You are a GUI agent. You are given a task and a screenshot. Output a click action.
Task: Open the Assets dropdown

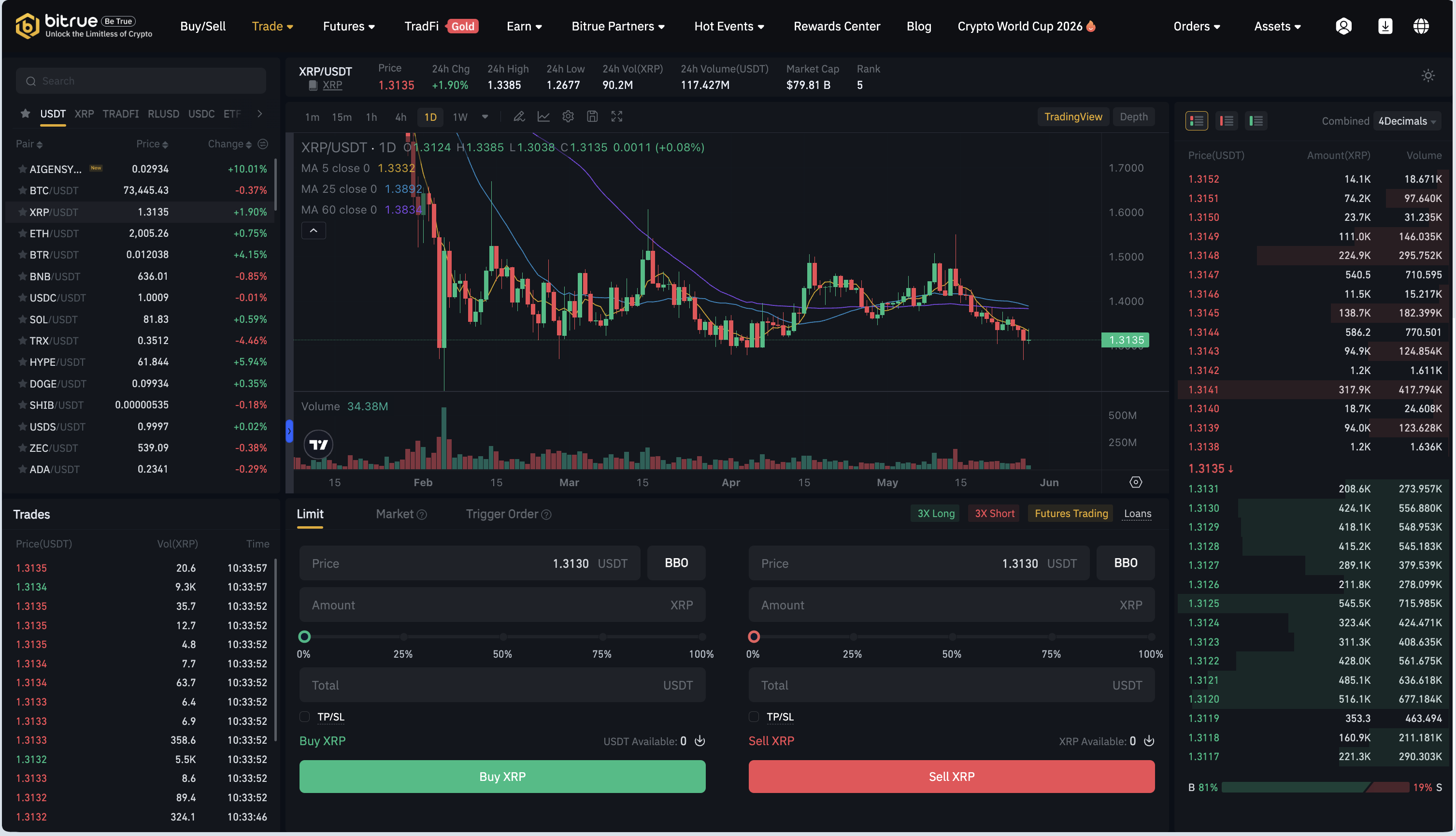coord(1277,27)
